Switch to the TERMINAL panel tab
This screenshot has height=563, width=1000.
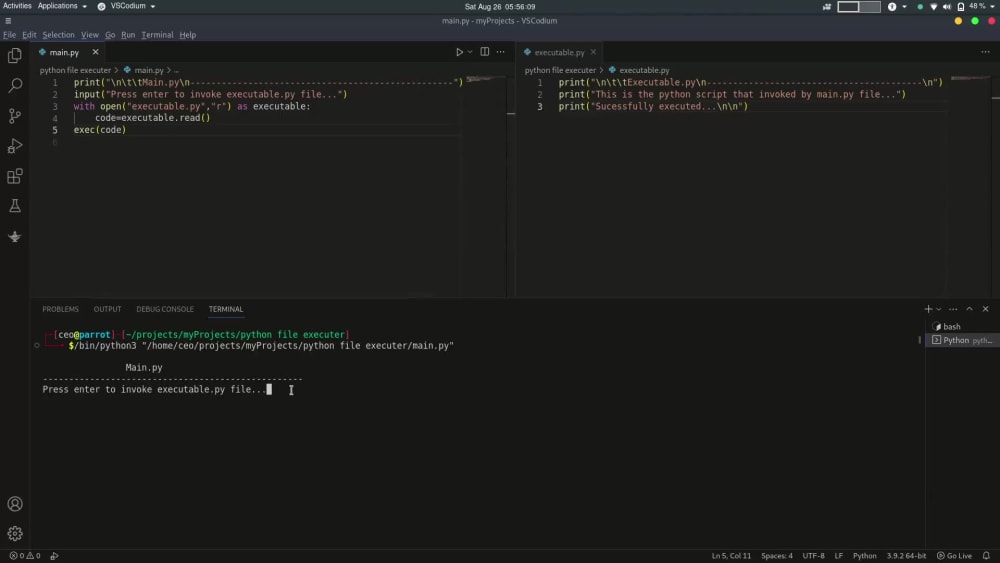[x=226, y=309]
